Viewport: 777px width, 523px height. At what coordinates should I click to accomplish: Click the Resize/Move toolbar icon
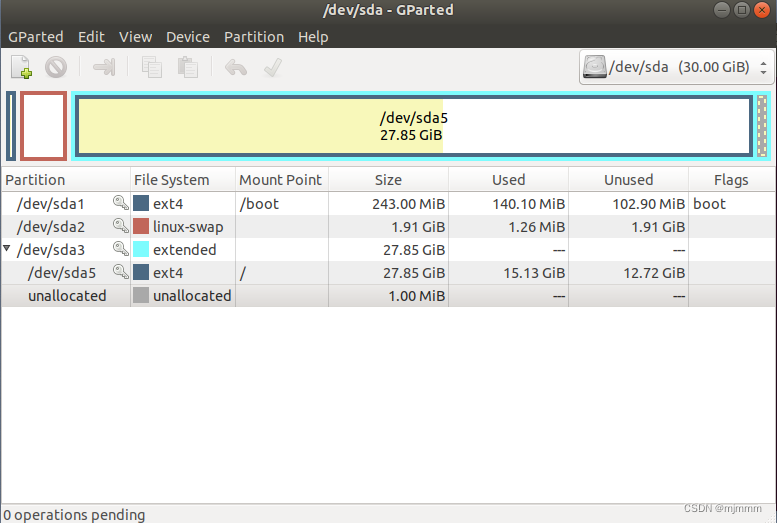(104, 67)
